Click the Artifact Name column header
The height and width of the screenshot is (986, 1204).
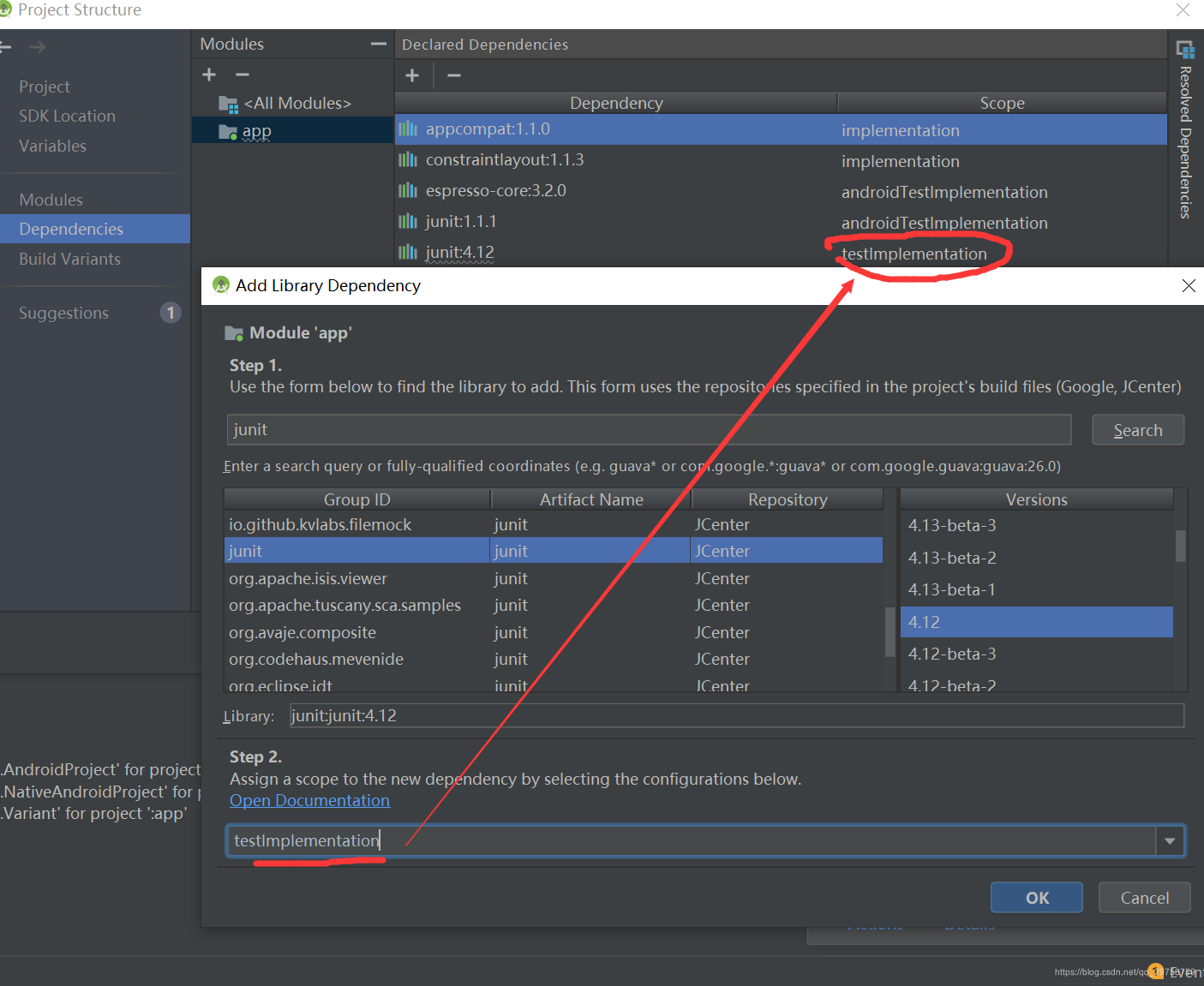591,499
